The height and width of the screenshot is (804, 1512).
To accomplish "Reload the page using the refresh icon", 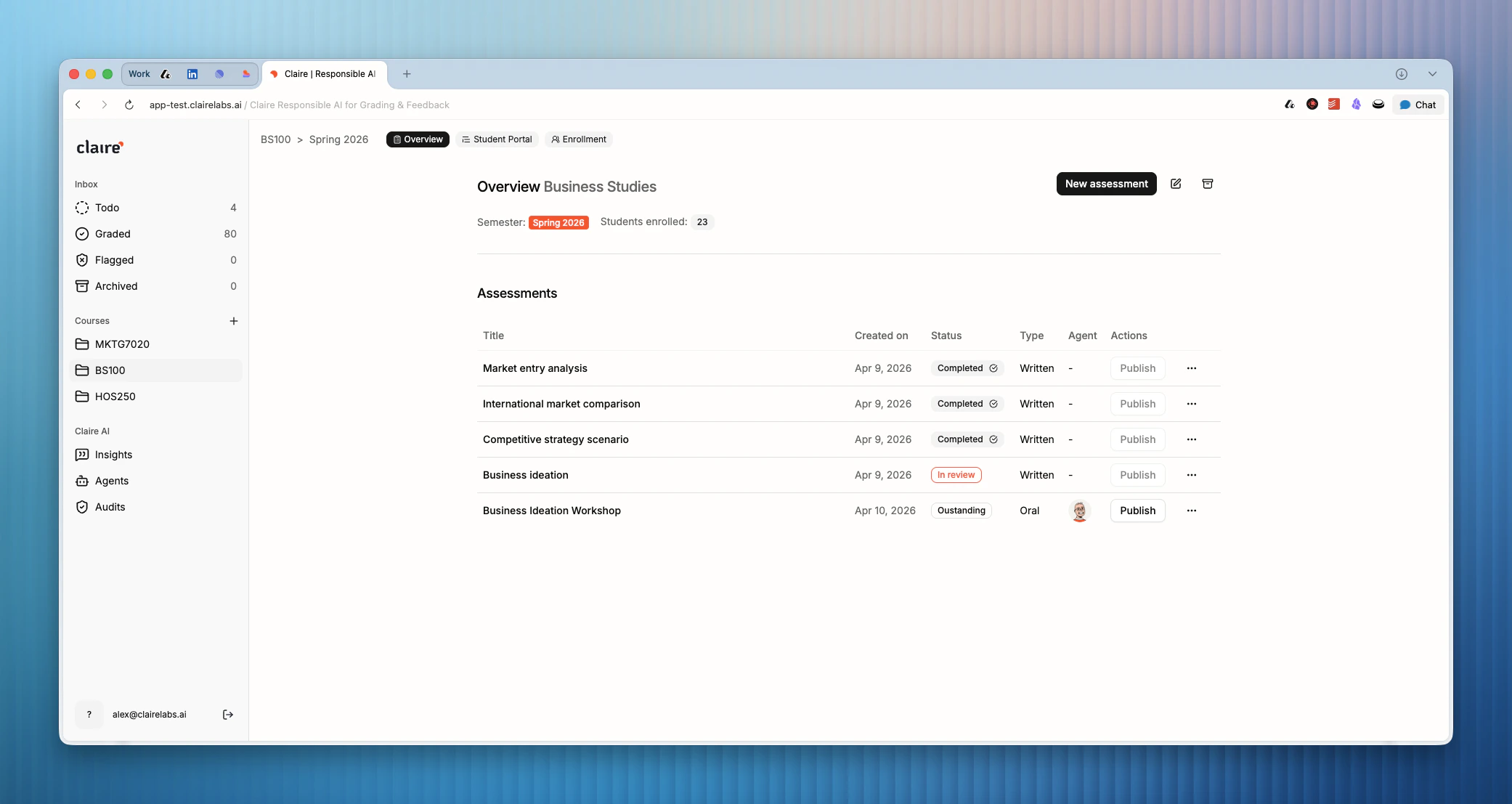I will (x=129, y=105).
